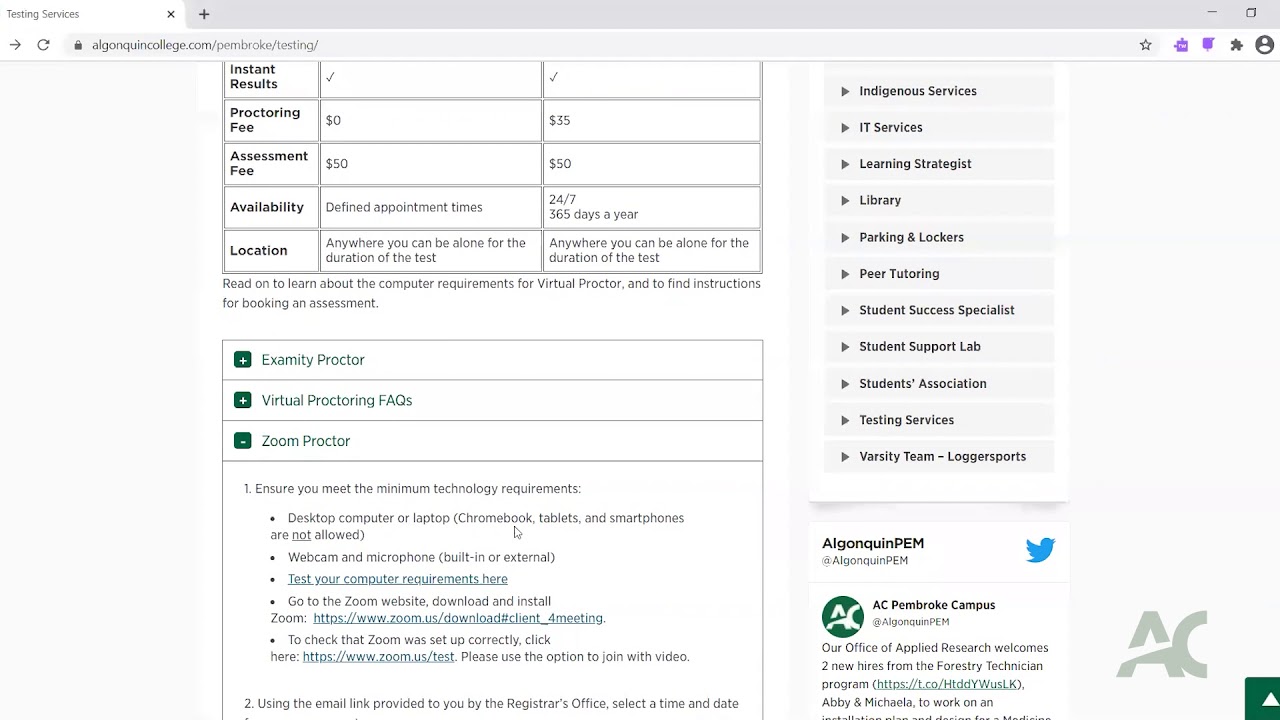Open the Virtual Proctoring FAQs accordion title
Viewport: 1280px width, 720px height.
[x=336, y=400]
